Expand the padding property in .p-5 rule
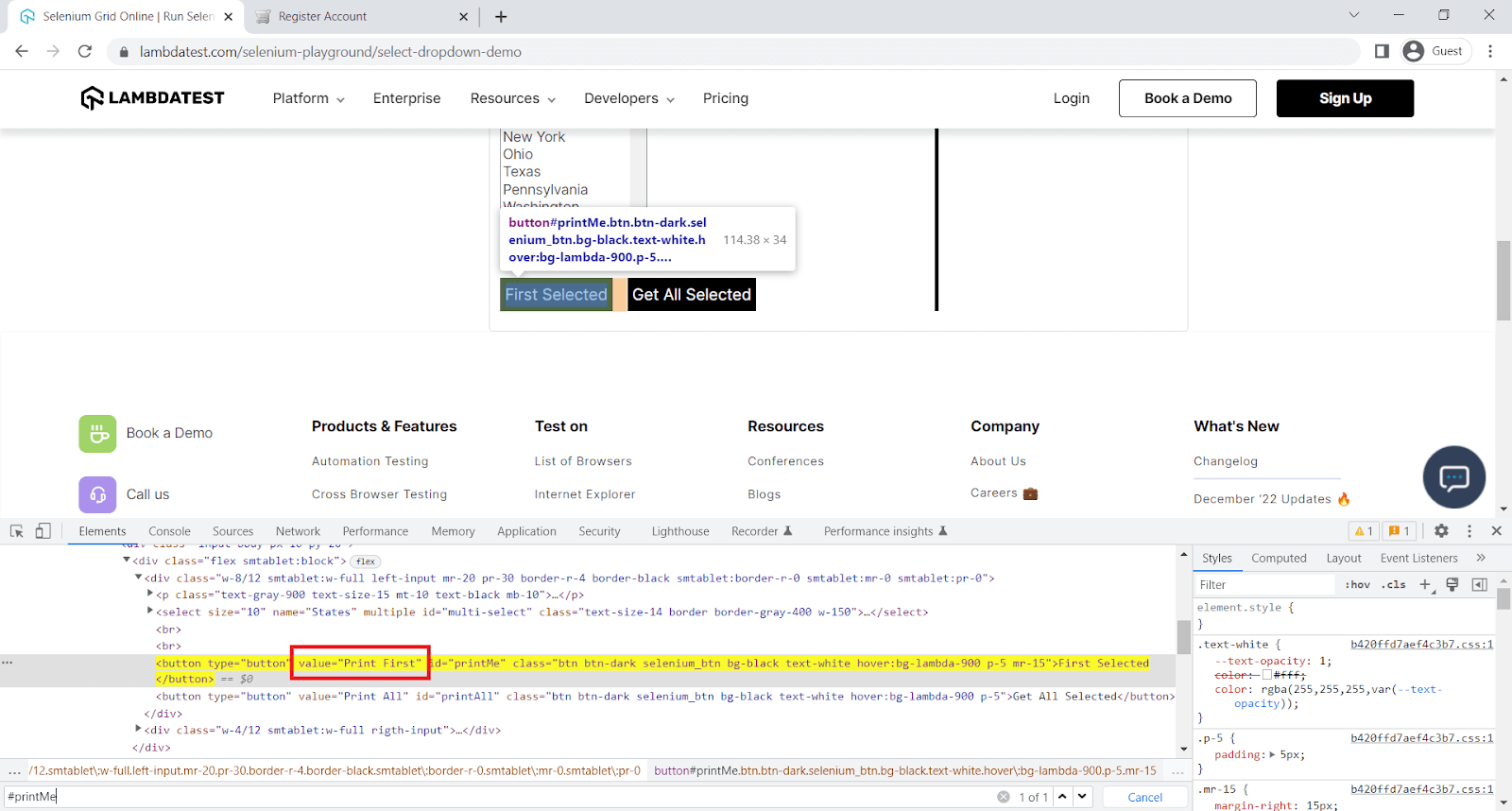 tap(1272, 754)
